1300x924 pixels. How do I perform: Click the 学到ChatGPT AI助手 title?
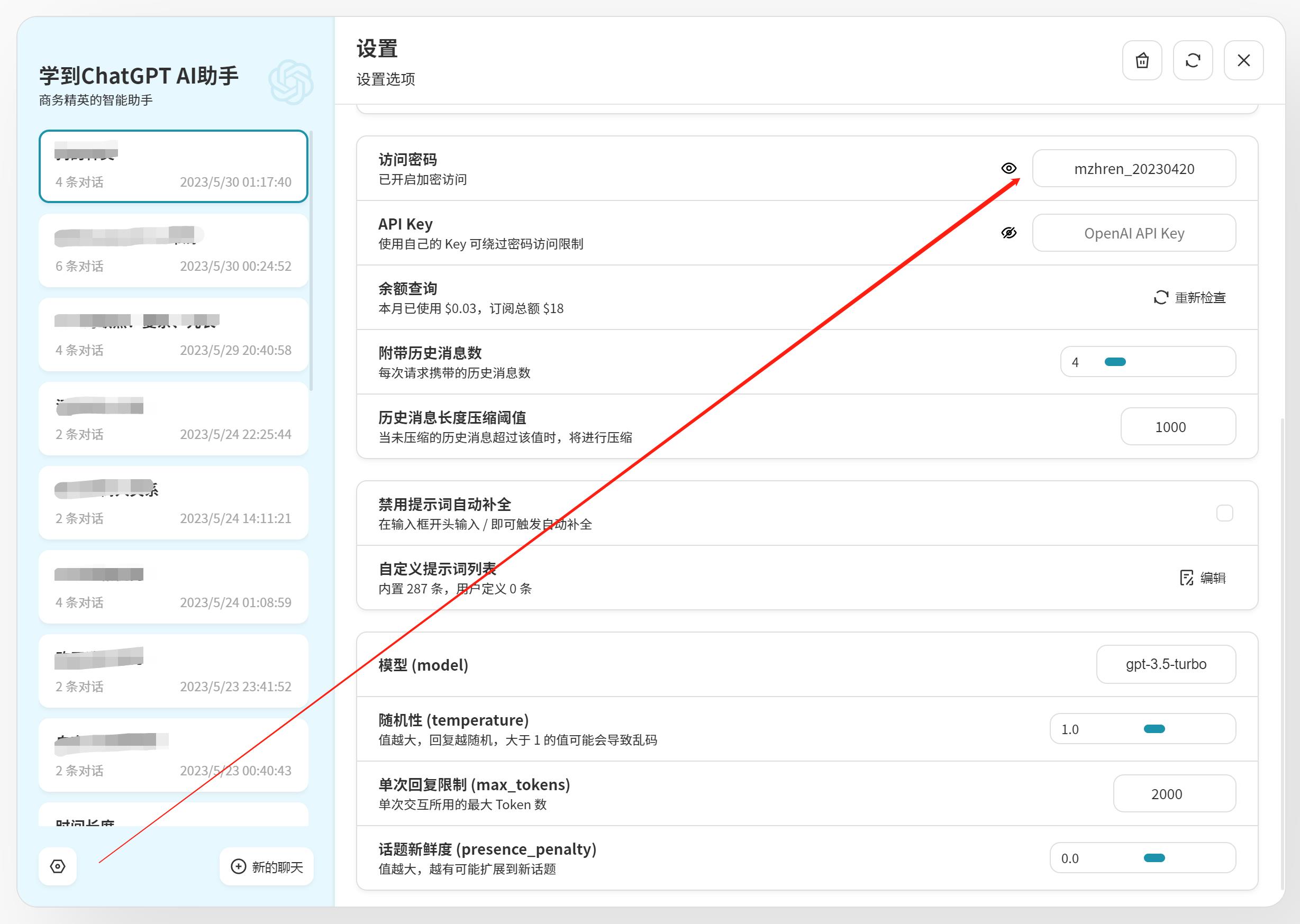[x=139, y=76]
